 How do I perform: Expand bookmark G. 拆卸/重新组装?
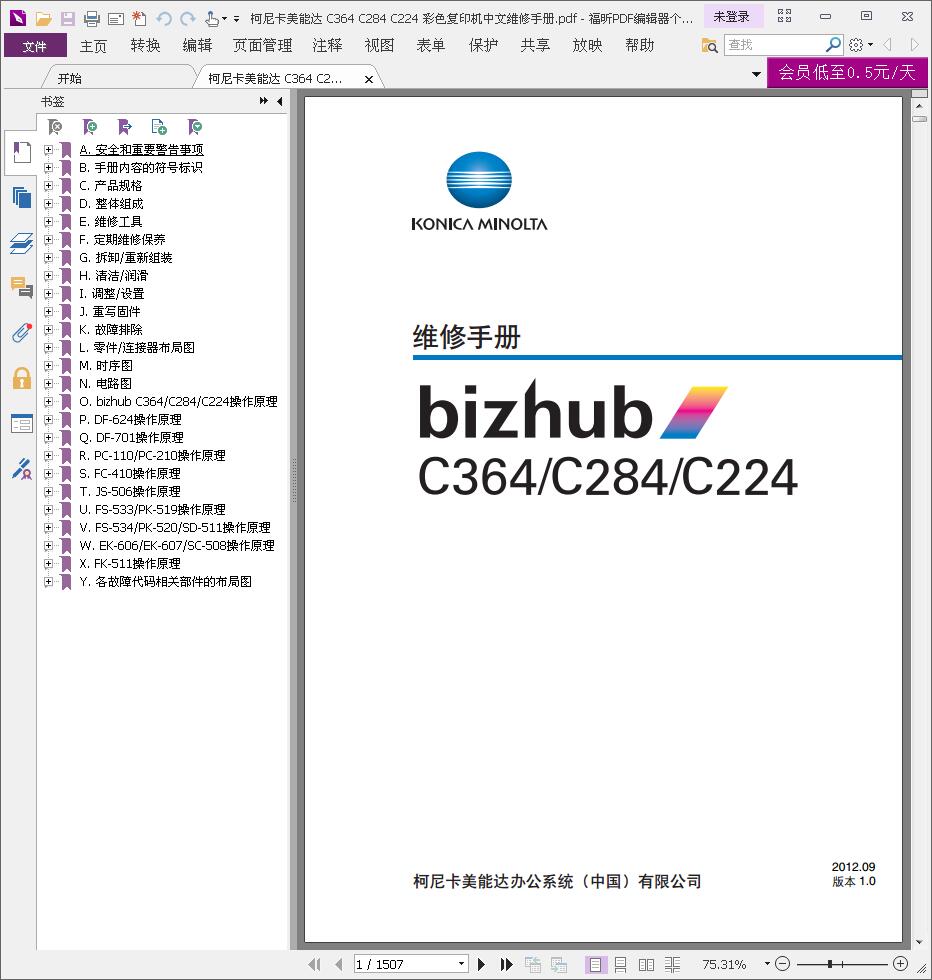(x=48, y=258)
